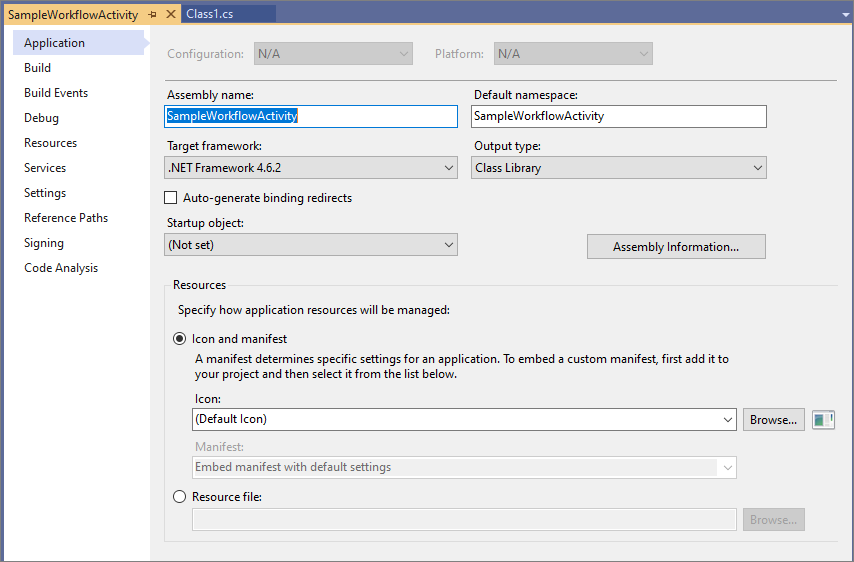Image resolution: width=854 pixels, height=562 pixels.
Task: Close the SampleWorkflowActivity tab
Action: (x=169, y=15)
